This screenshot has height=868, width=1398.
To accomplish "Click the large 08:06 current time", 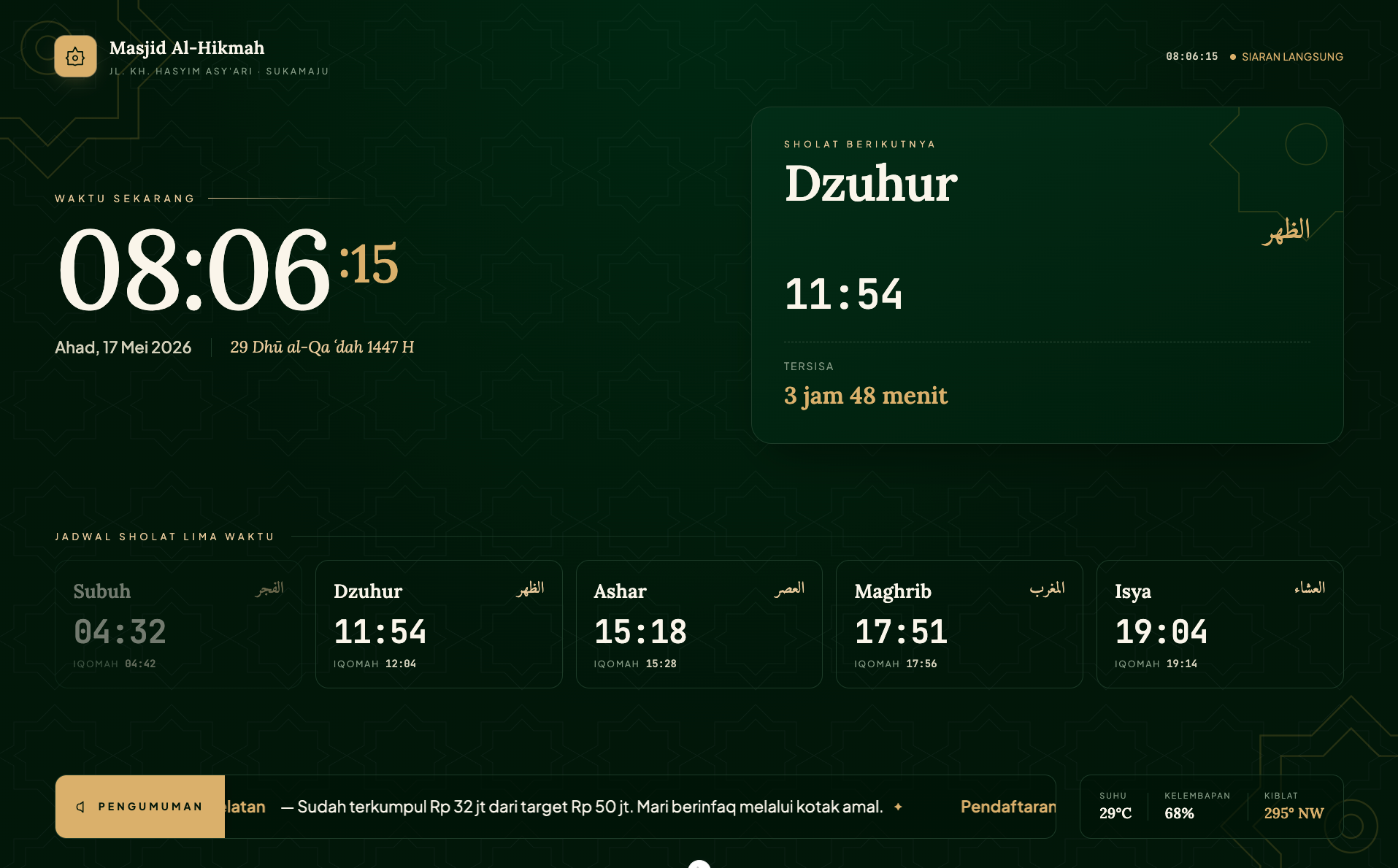I will [194, 269].
